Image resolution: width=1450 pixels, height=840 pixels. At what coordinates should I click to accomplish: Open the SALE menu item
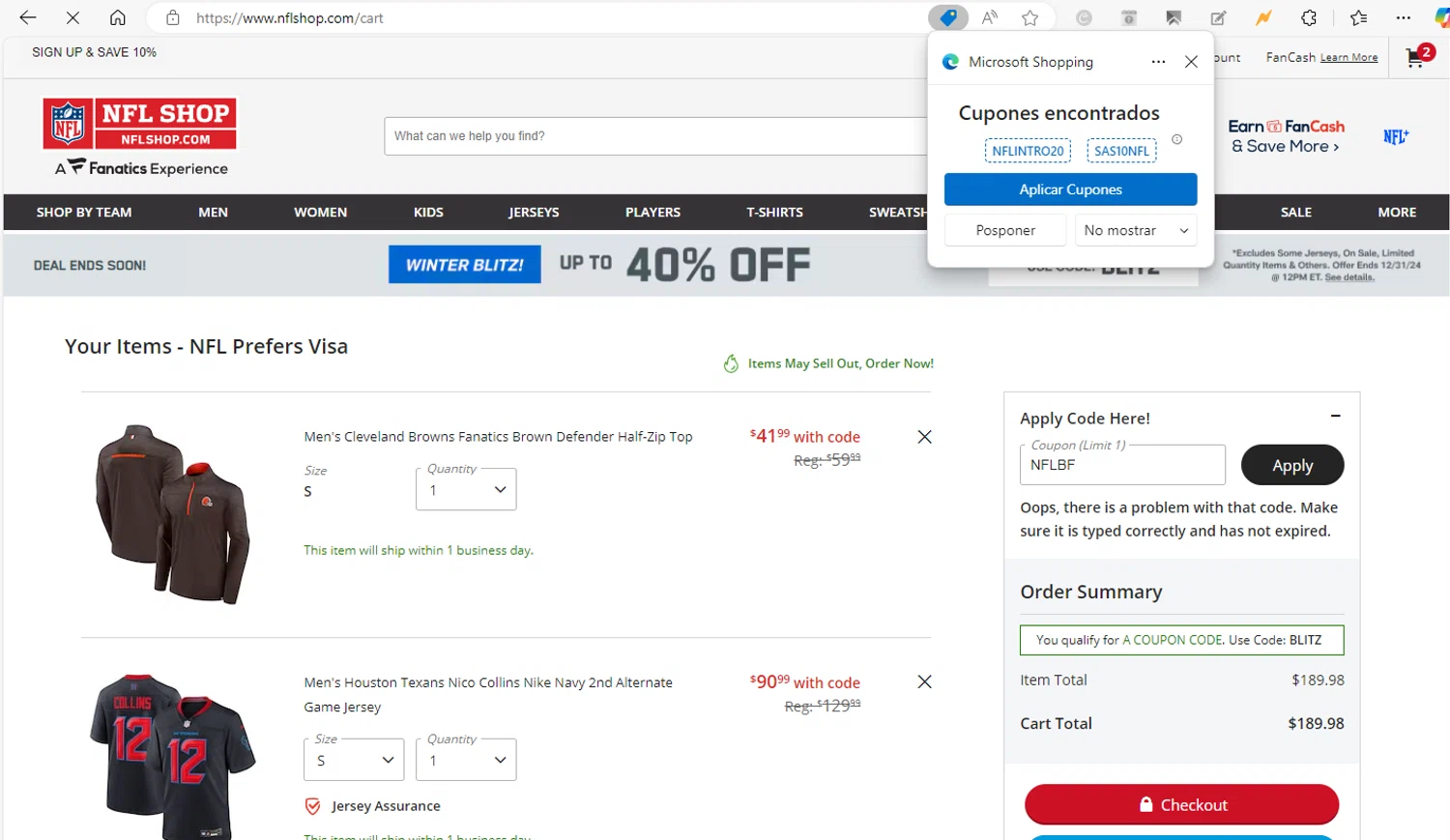(x=1296, y=213)
